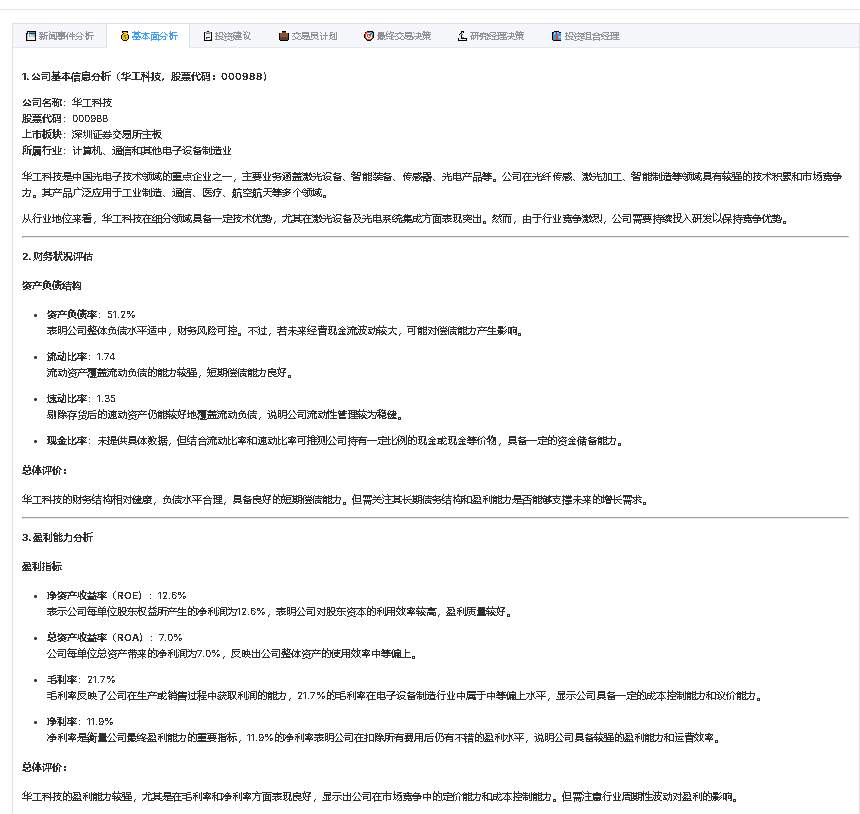Click the target icon of 最终交易决策

tap(369, 36)
